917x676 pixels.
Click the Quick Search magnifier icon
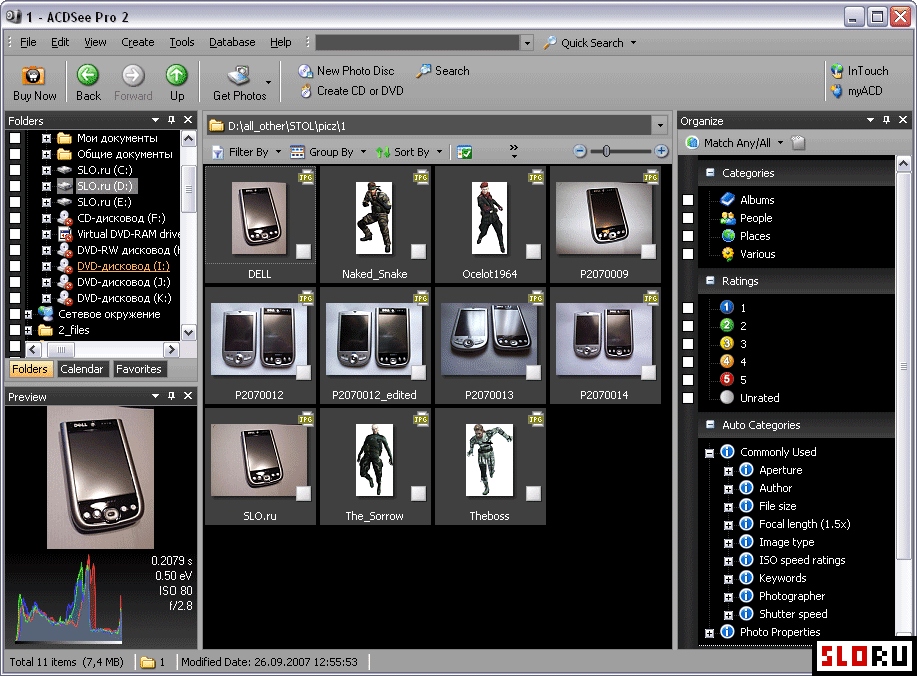coord(550,43)
